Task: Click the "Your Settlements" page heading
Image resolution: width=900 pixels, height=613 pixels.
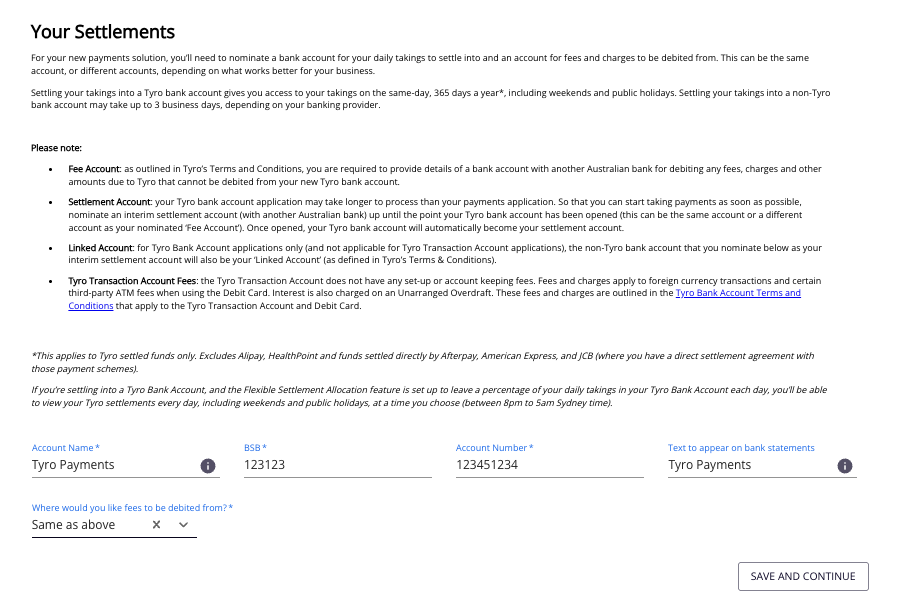Action: point(103,32)
